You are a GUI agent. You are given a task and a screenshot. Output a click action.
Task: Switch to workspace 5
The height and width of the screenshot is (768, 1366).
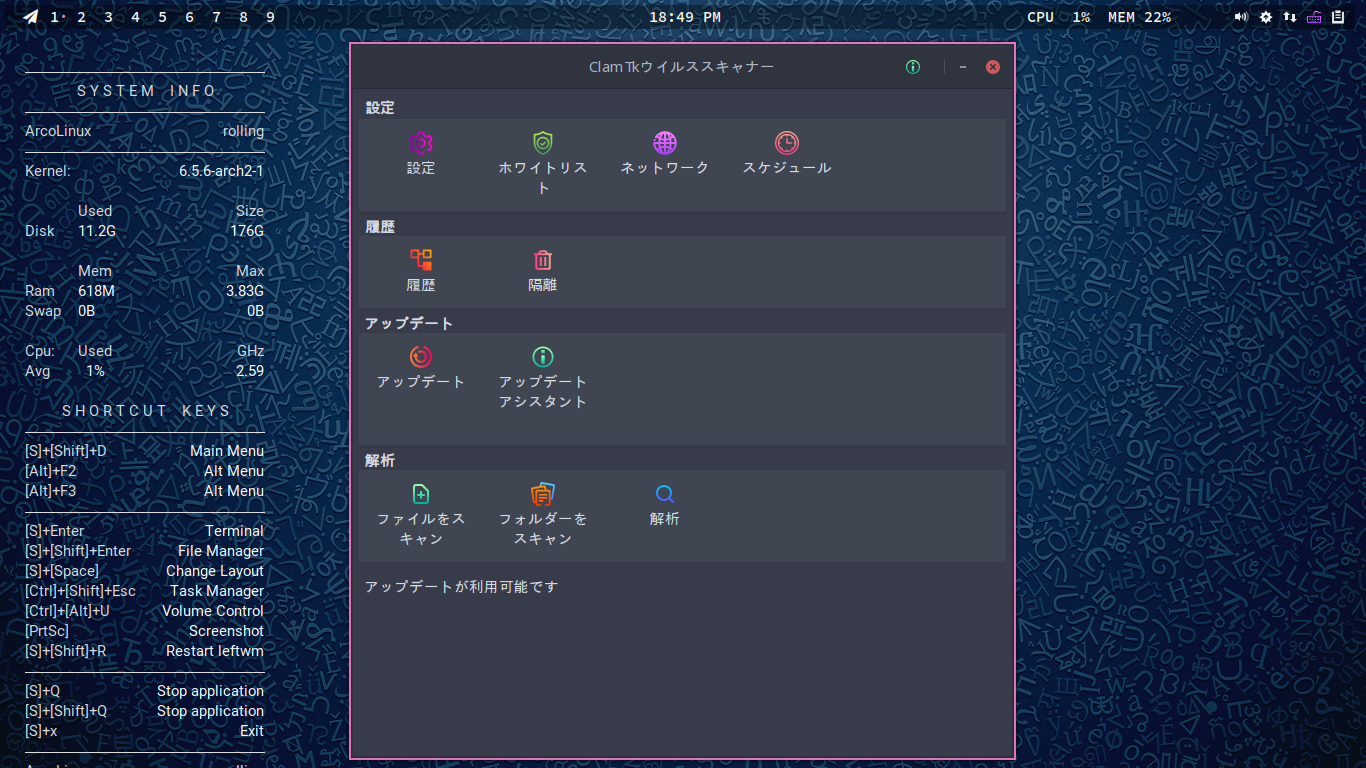[163, 17]
